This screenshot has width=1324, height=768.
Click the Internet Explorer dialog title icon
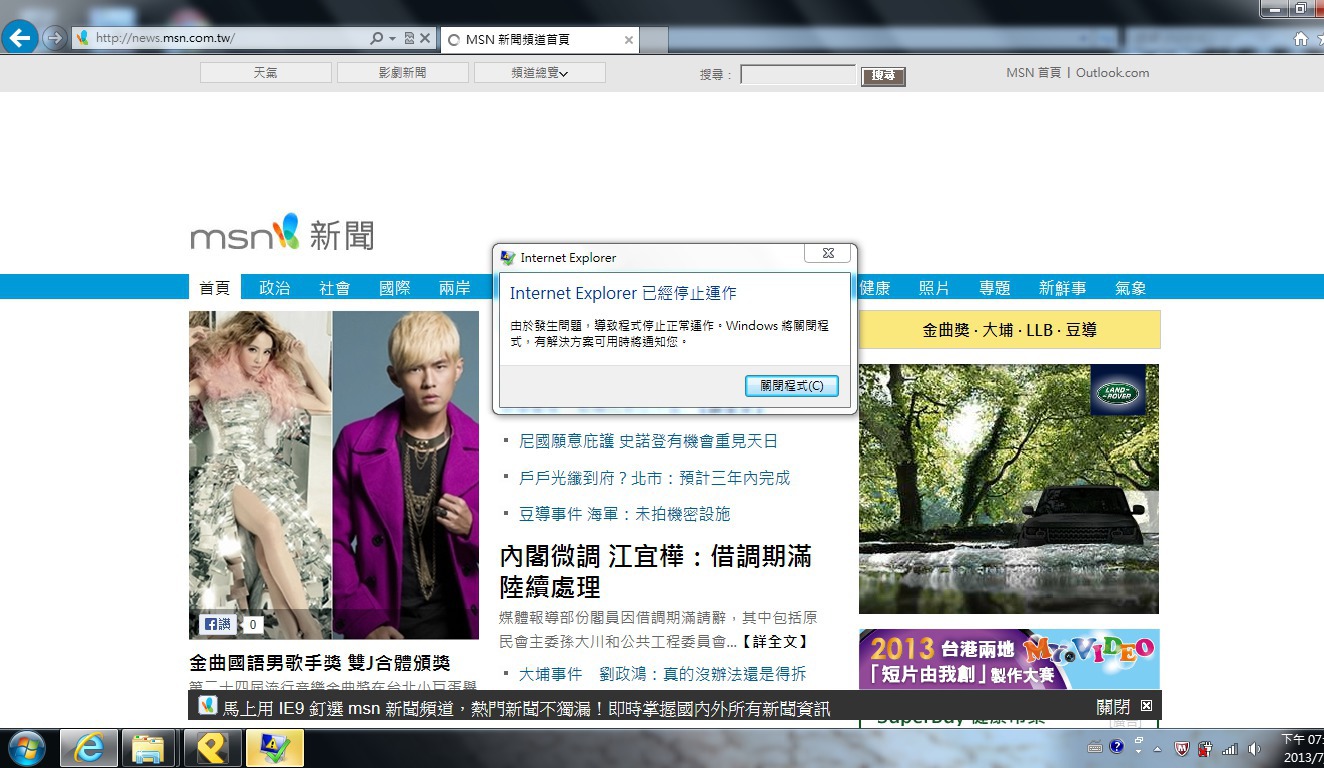pyautogui.click(x=508, y=258)
